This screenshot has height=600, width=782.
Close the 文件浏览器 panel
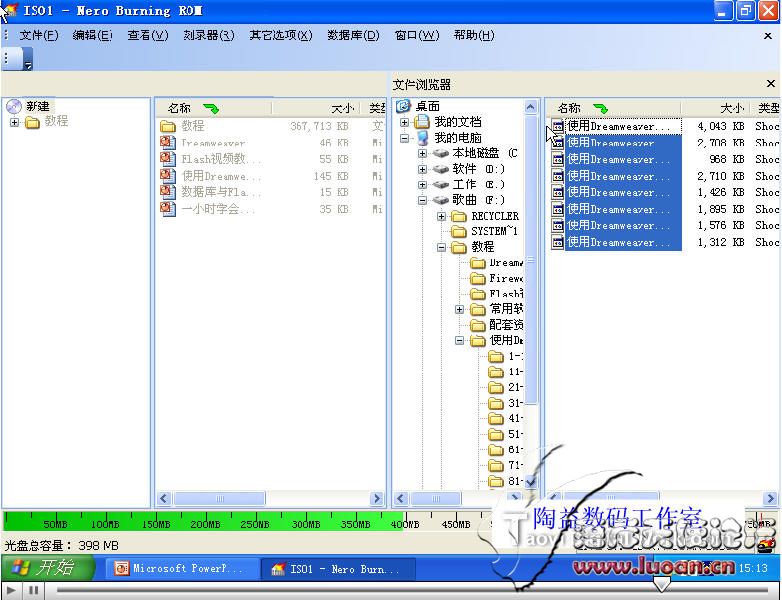tap(771, 83)
